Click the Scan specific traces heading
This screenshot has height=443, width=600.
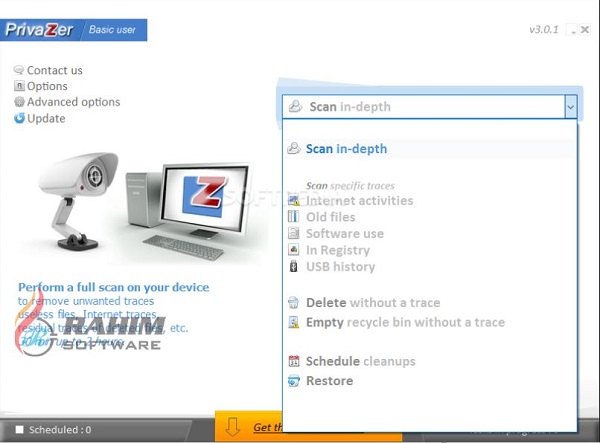click(350, 186)
